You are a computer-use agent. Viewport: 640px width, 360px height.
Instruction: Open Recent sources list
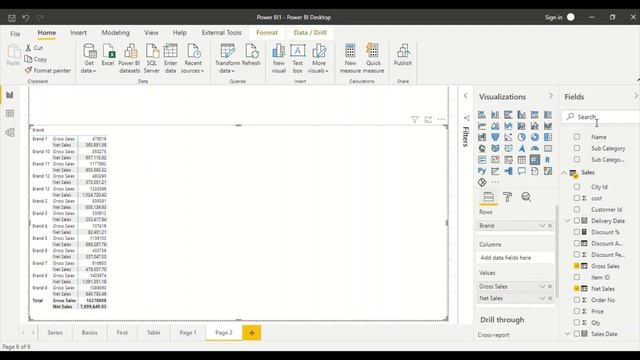(193, 58)
